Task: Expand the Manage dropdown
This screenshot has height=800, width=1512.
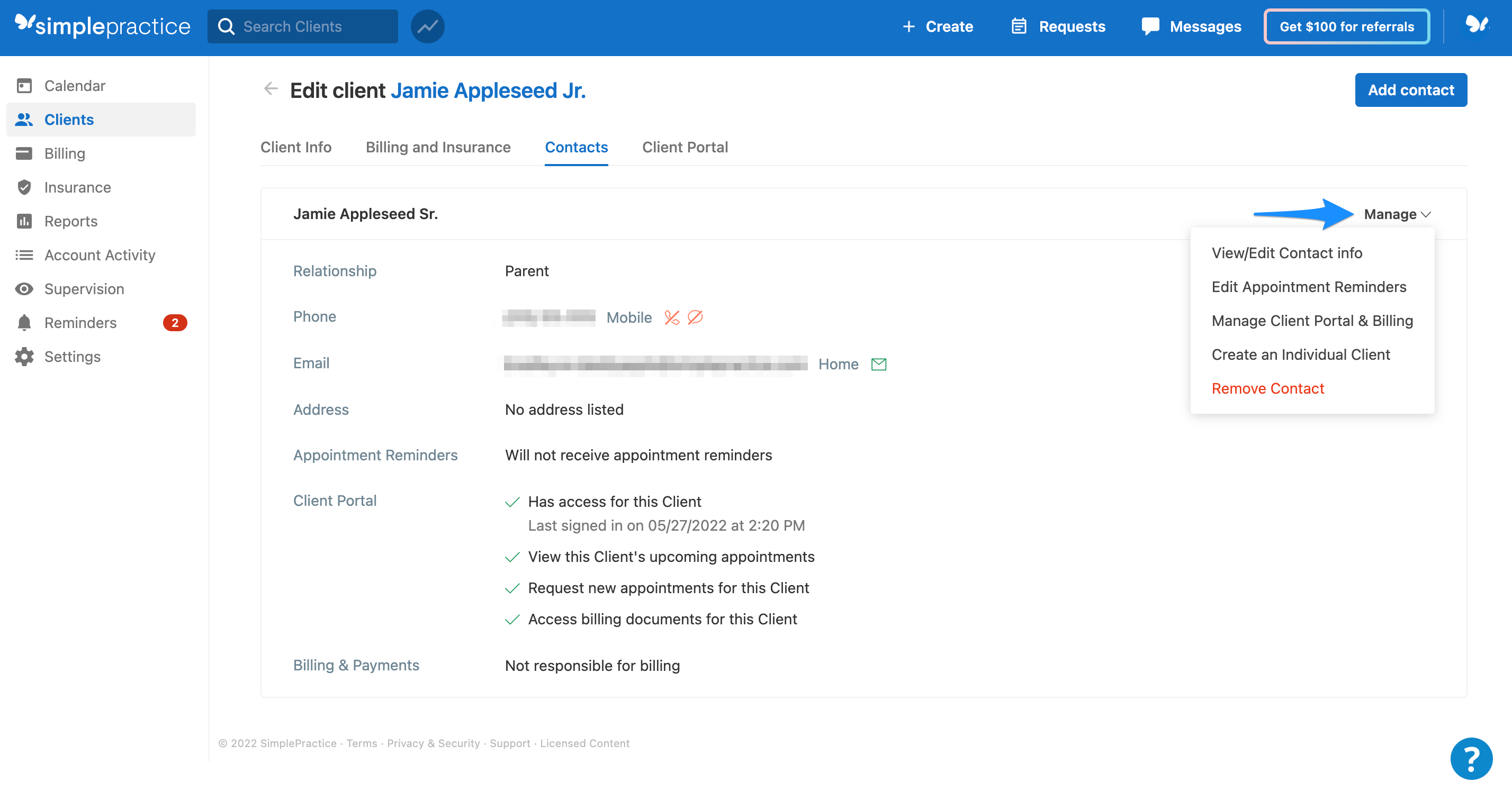Action: tap(1397, 214)
